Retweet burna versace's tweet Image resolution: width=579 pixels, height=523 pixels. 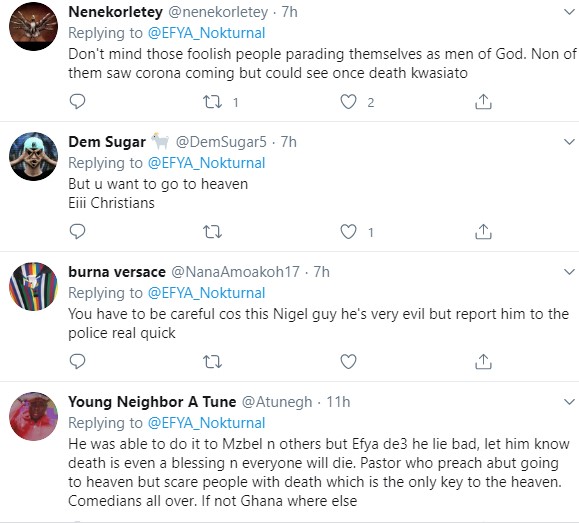pyautogui.click(x=213, y=362)
